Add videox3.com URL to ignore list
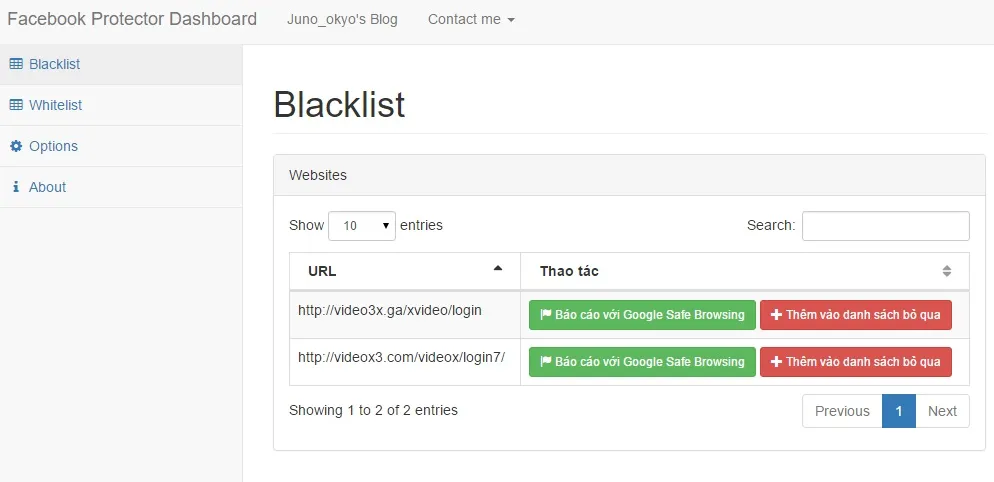This screenshot has height=482, width=994. tap(855, 362)
